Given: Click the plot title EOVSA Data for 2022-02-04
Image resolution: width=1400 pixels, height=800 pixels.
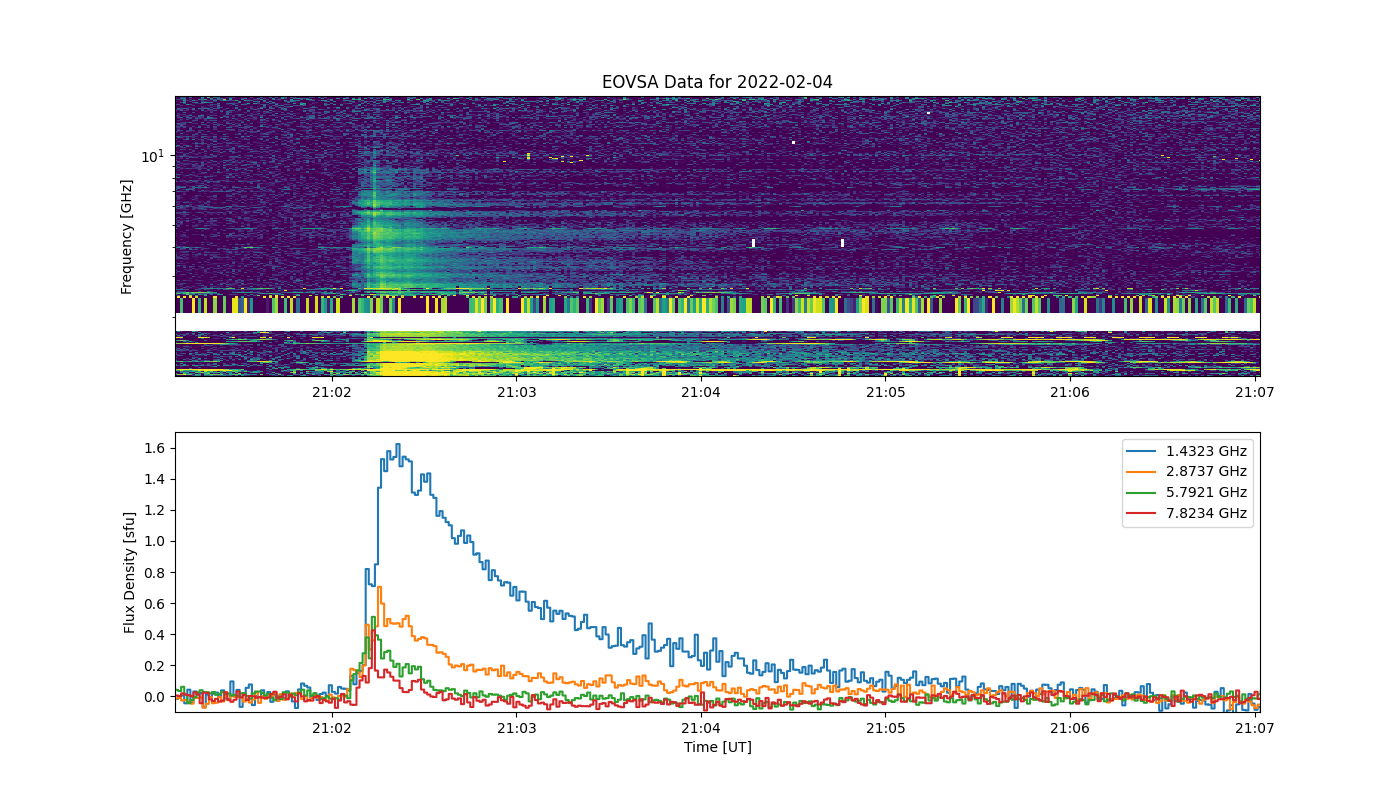Looking at the screenshot, I should click(x=717, y=82).
